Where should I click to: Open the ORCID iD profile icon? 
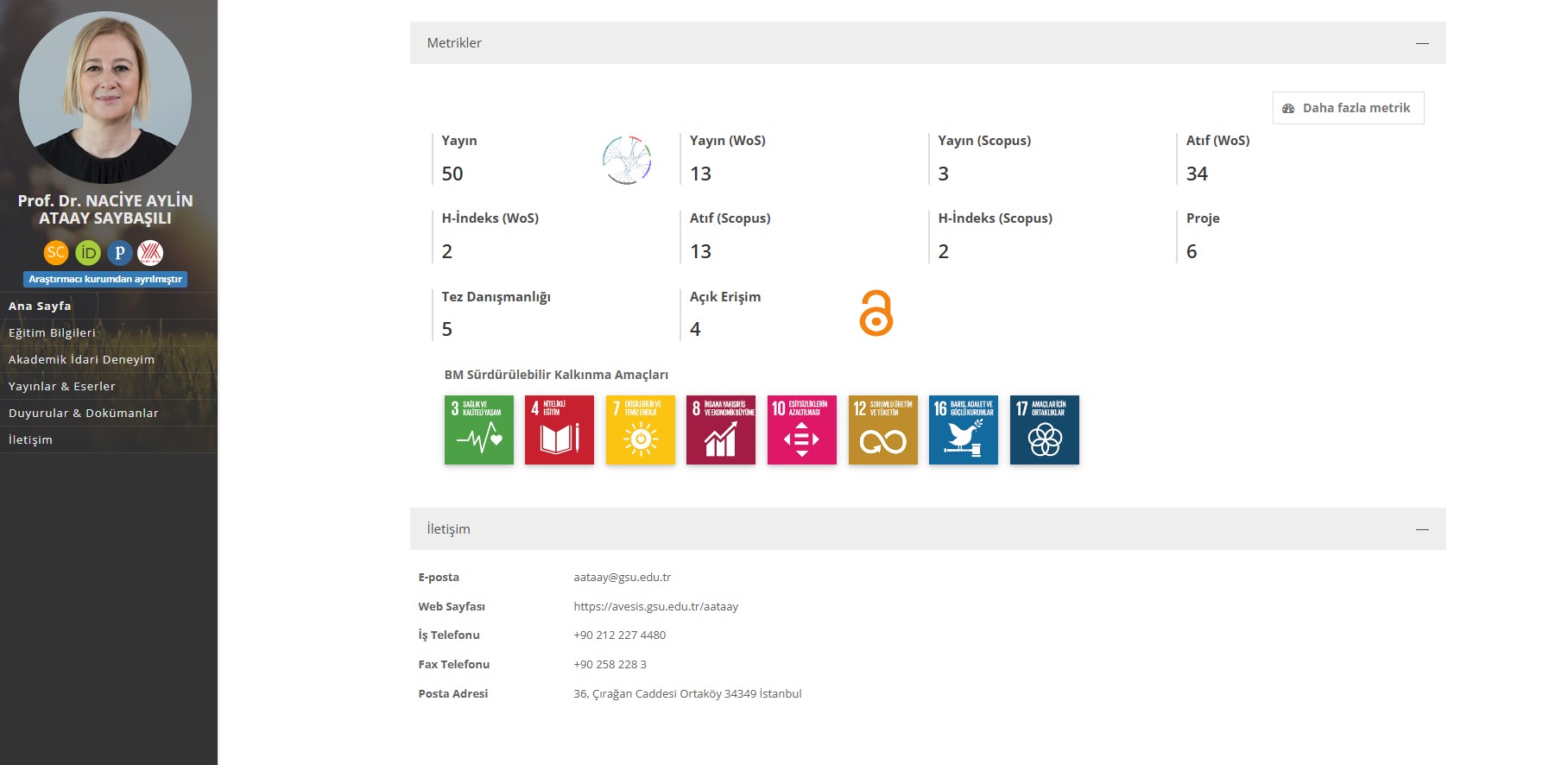click(88, 252)
